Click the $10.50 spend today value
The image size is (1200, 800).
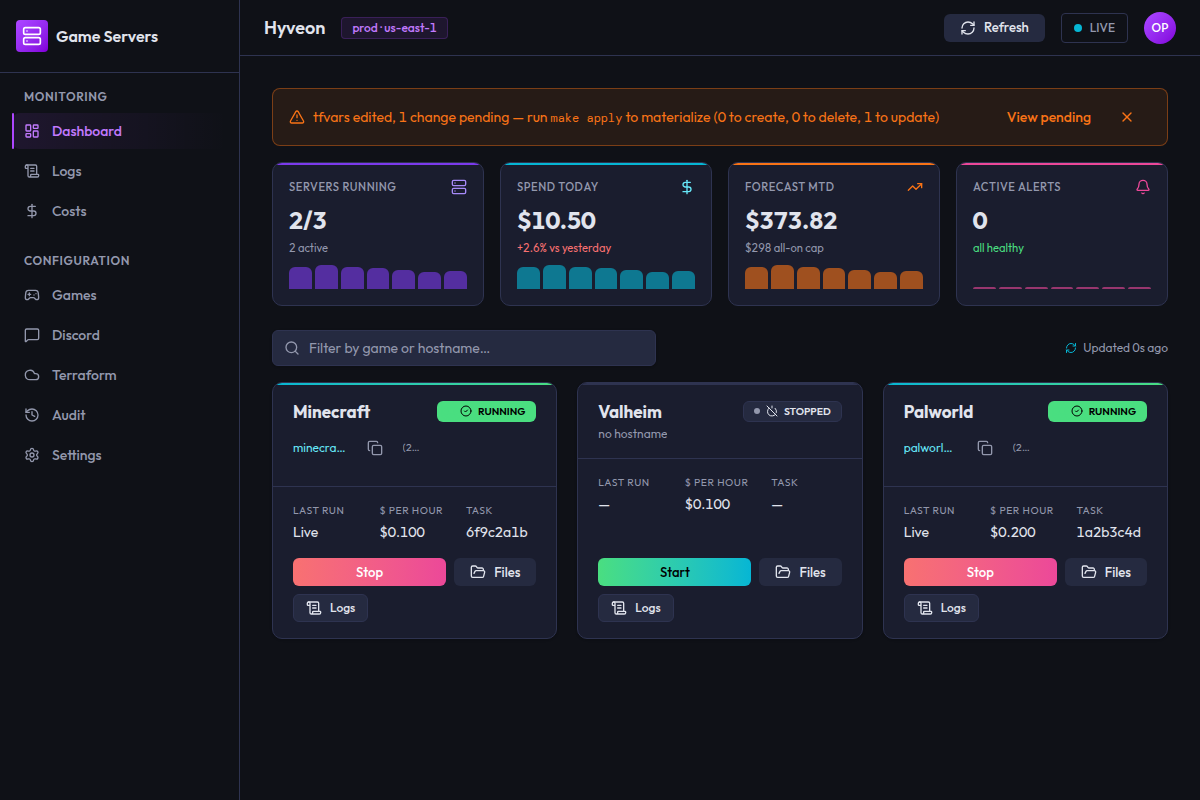pos(556,220)
